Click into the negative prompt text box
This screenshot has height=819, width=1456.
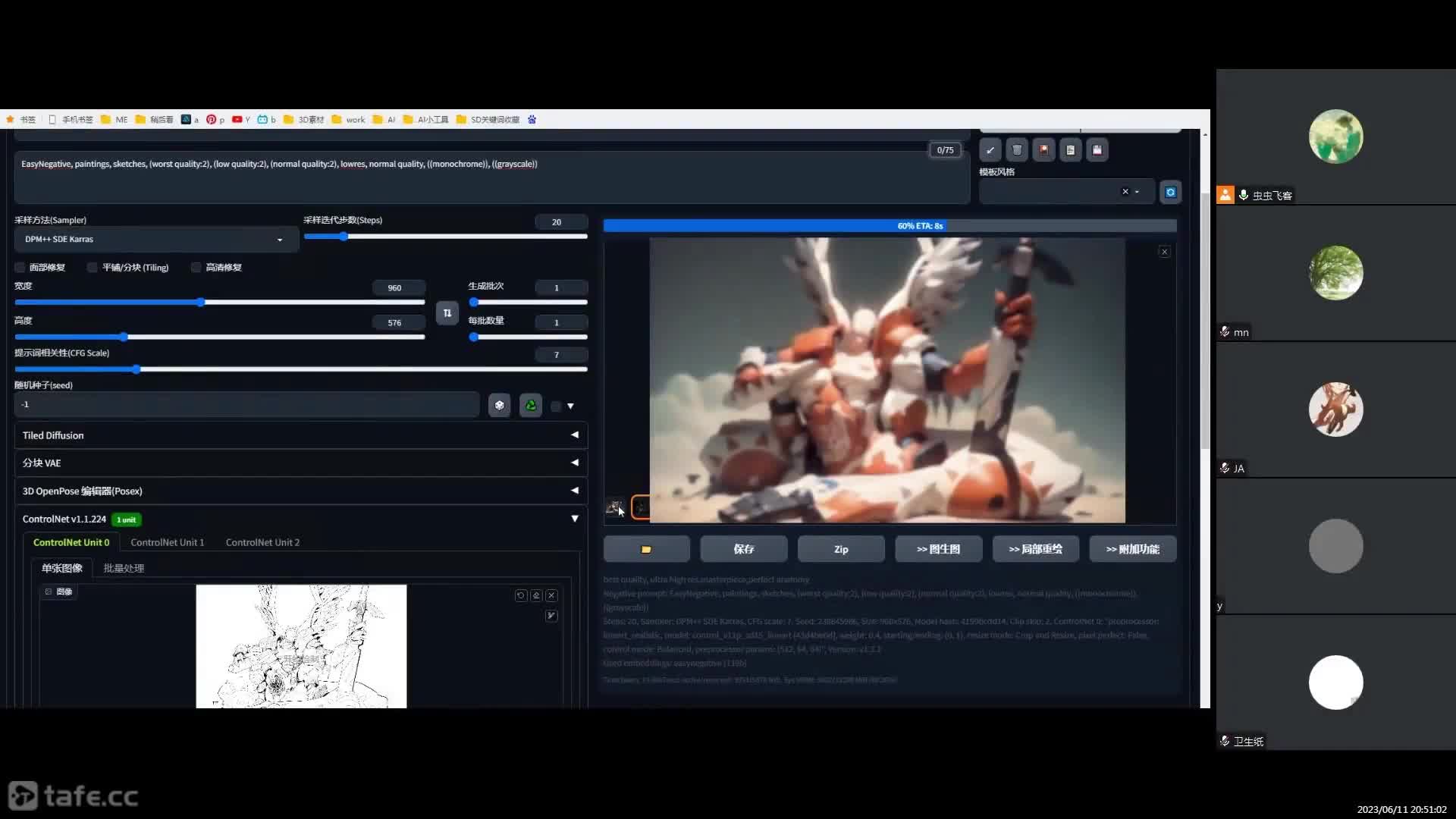click(492, 177)
